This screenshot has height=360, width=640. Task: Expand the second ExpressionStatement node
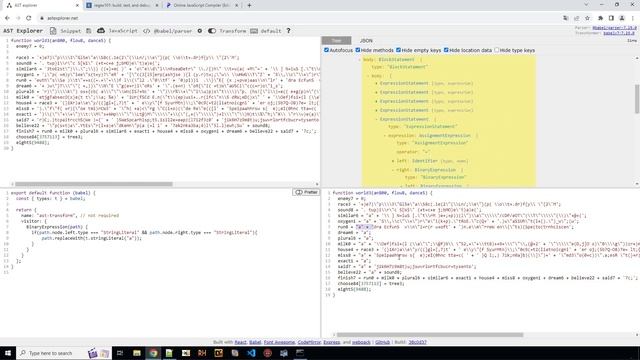click(404, 92)
